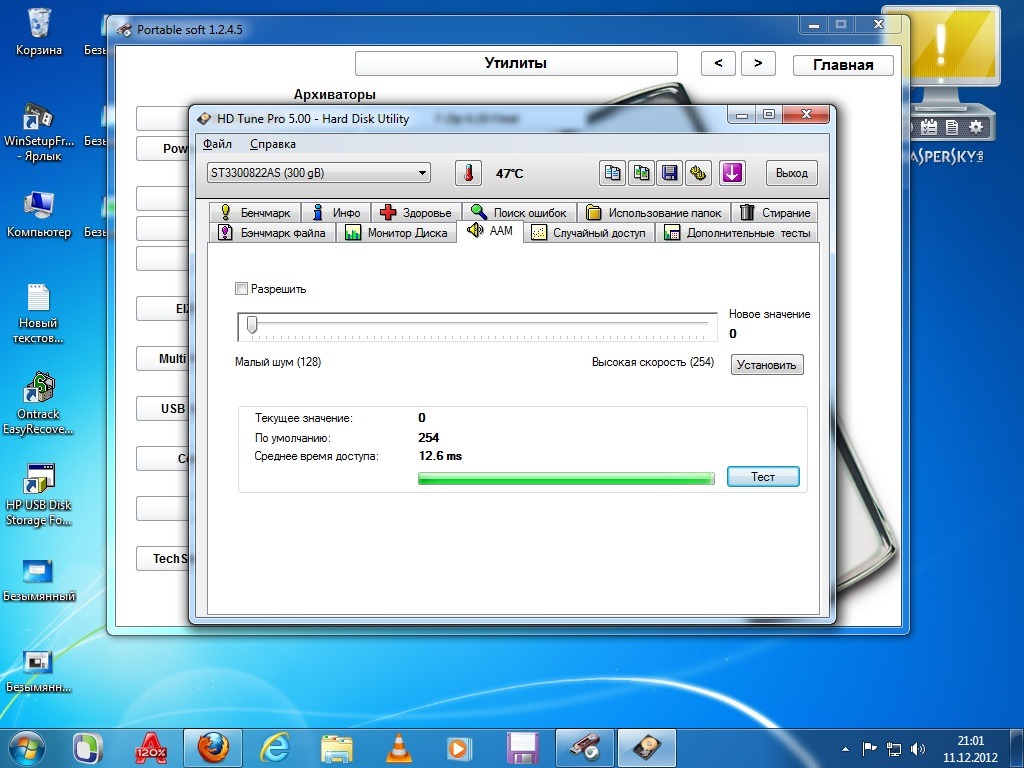The height and width of the screenshot is (768, 1024).
Task: Open the Файл menu
Action: coord(217,144)
